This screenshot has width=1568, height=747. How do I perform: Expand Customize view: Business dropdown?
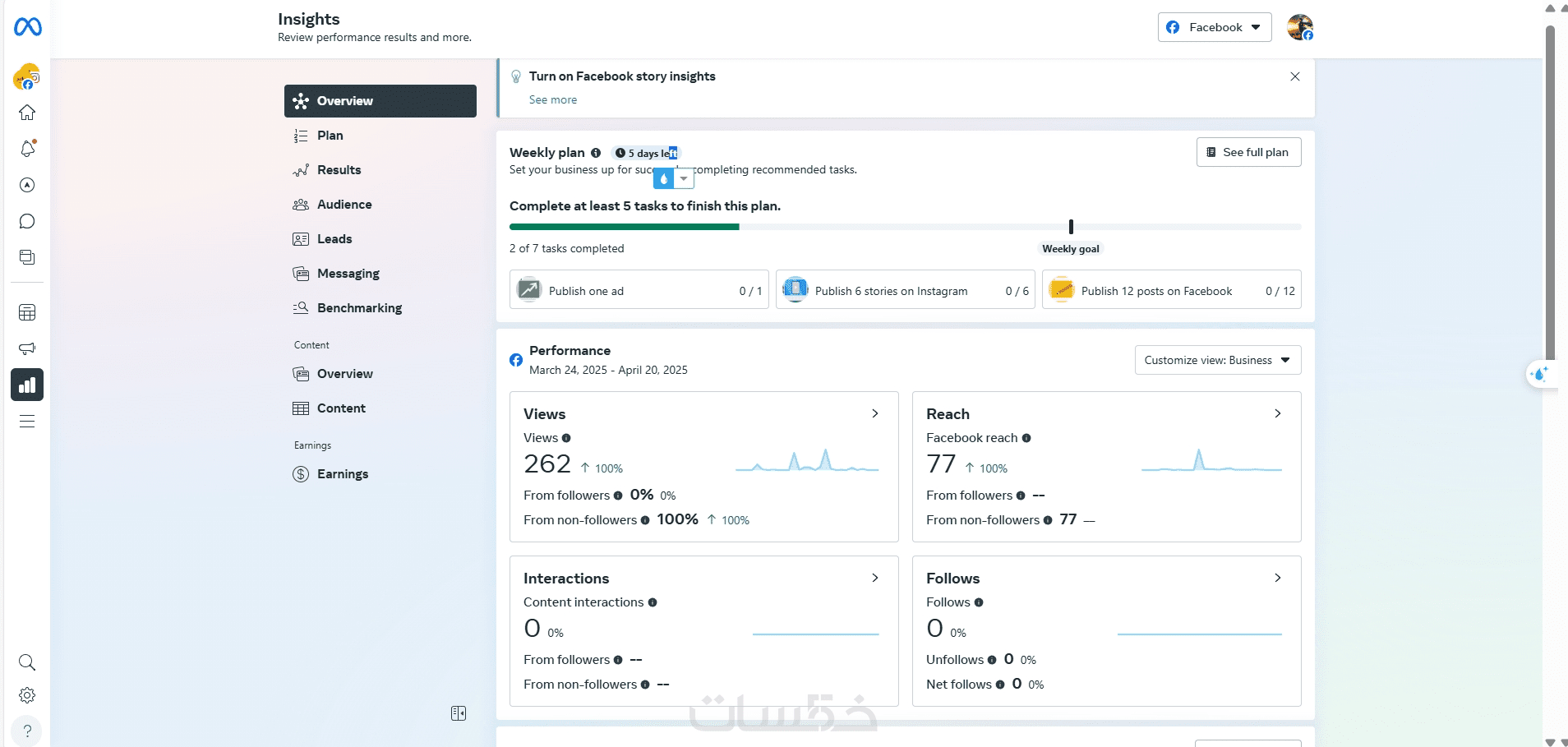(x=1218, y=360)
